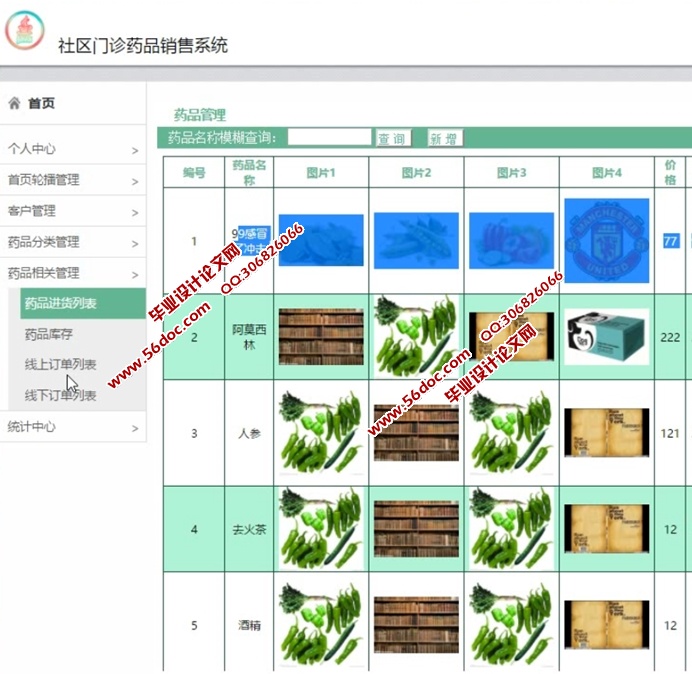
Task: Click the bookshelf image in the 人参 row
Action: tap(416, 433)
